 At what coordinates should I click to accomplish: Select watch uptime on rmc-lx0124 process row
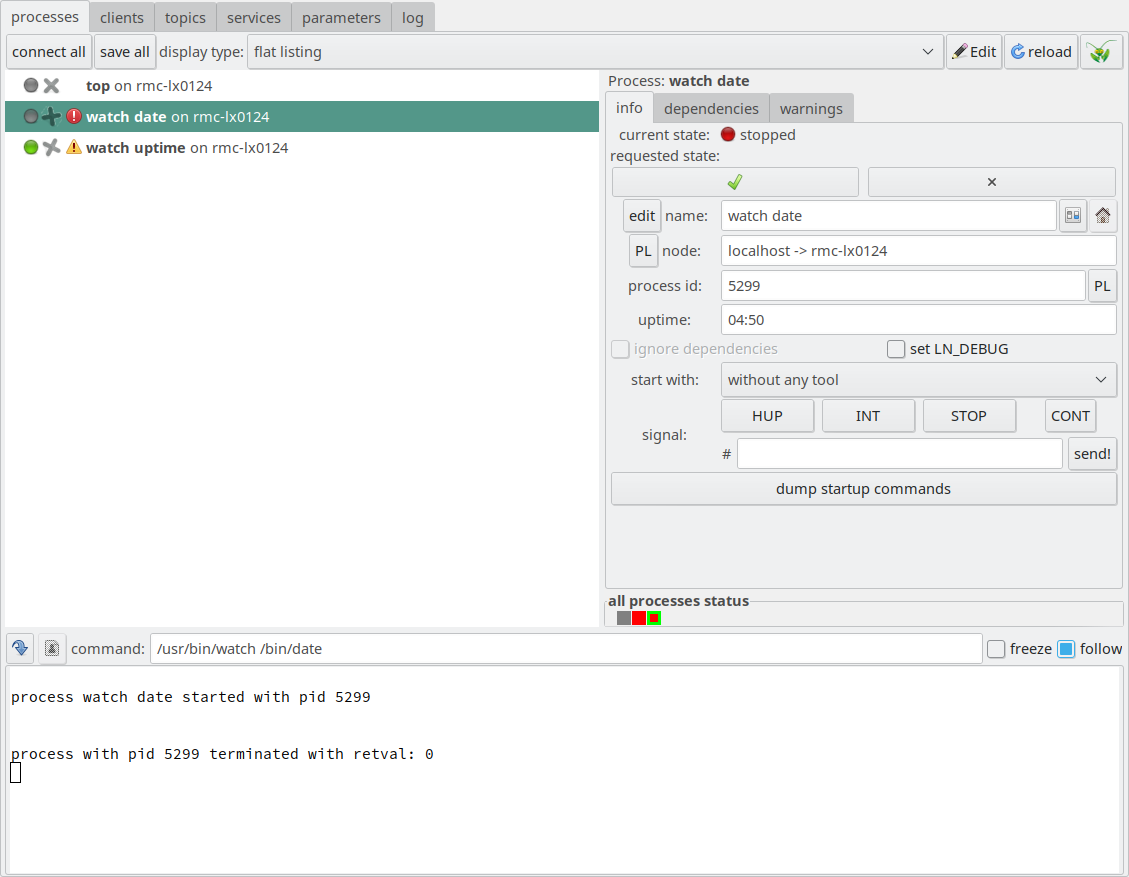click(302, 148)
